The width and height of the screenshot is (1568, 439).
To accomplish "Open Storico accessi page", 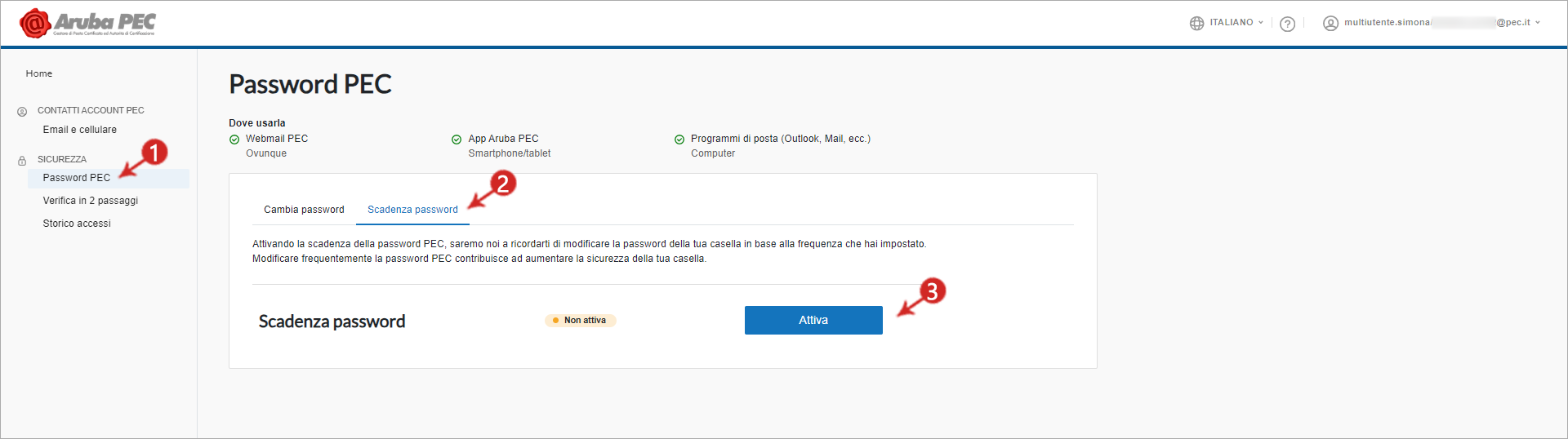I will [77, 224].
